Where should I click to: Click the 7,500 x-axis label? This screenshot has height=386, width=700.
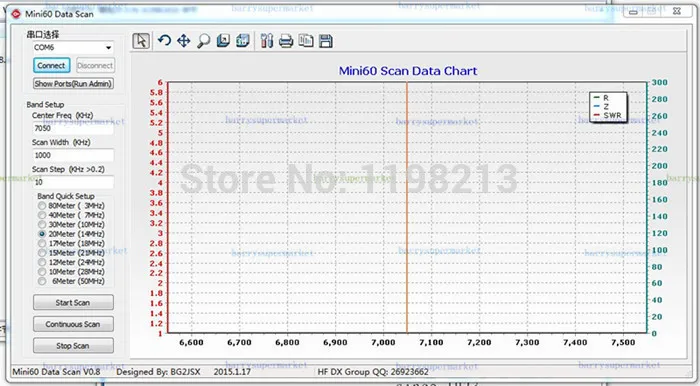coord(623,342)
